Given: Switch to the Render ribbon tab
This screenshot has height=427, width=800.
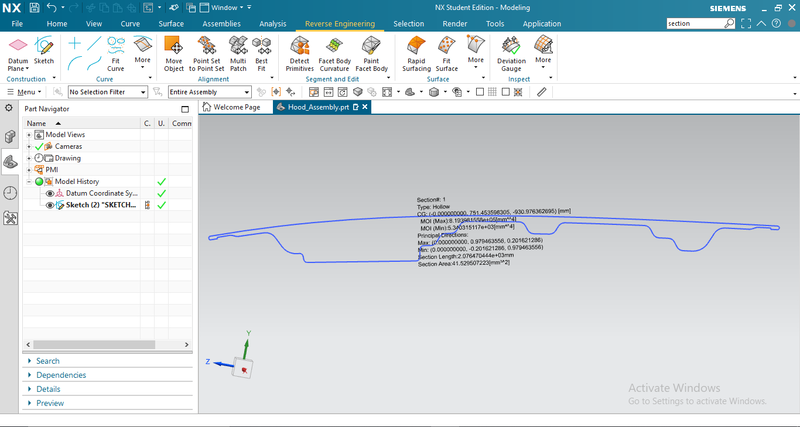Looking at the screenshot, I should tap(455, 23).
